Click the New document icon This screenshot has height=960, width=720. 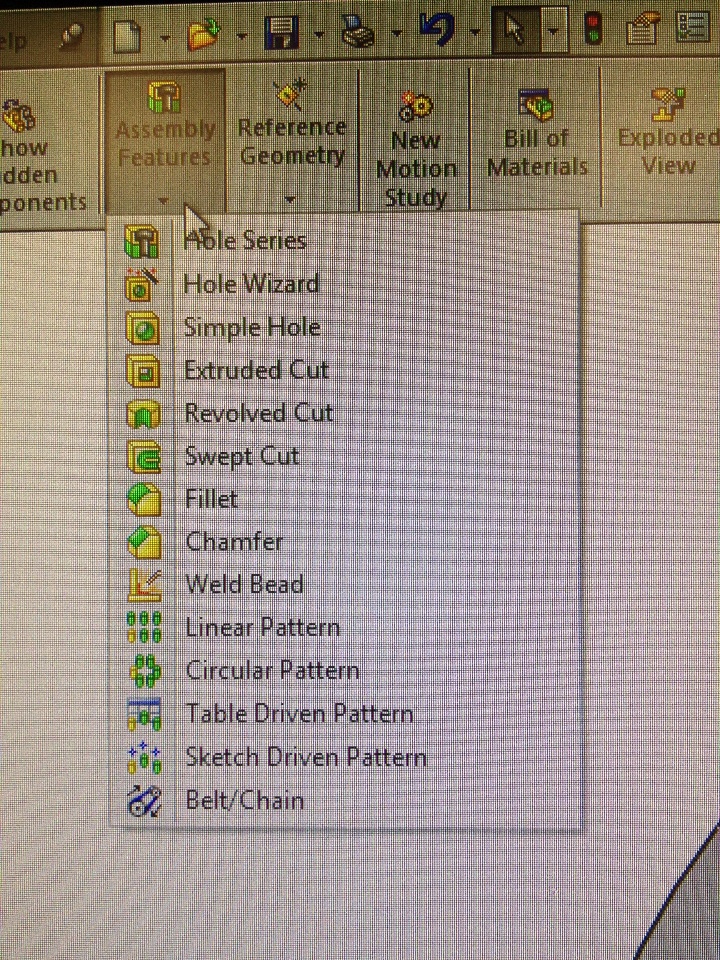pyautogui.click(x=128, y=34)
